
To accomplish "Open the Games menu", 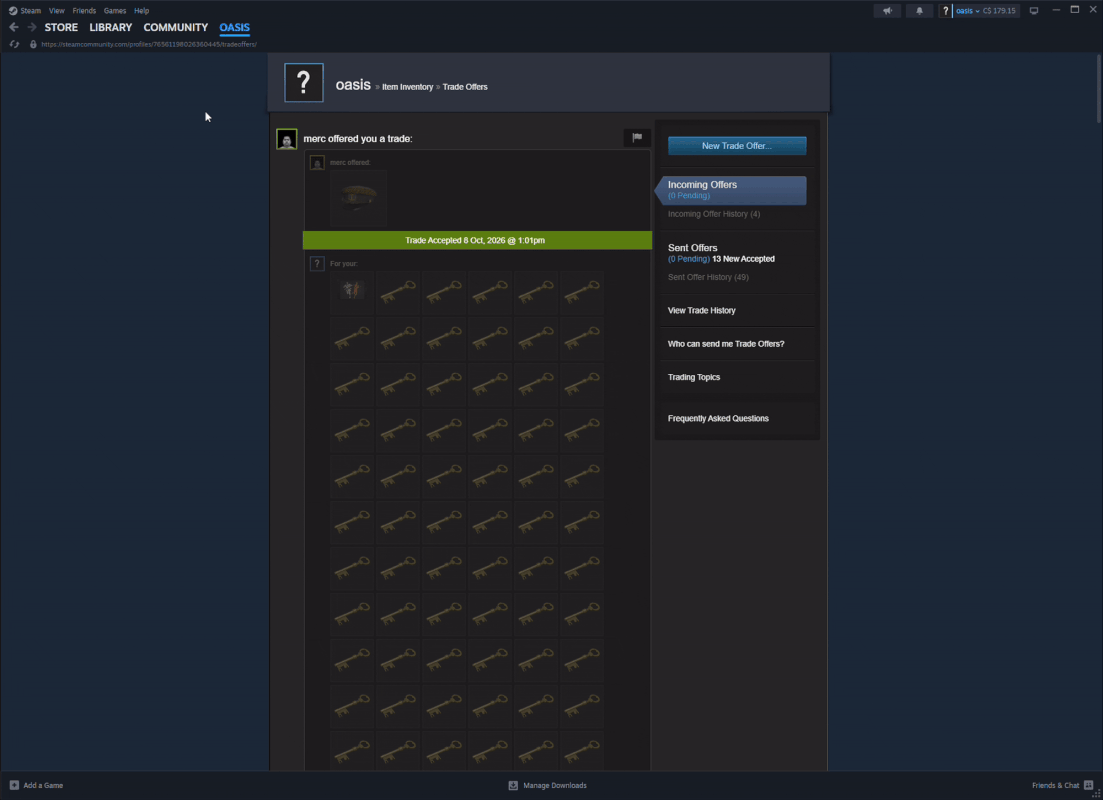I will point(115,11).
